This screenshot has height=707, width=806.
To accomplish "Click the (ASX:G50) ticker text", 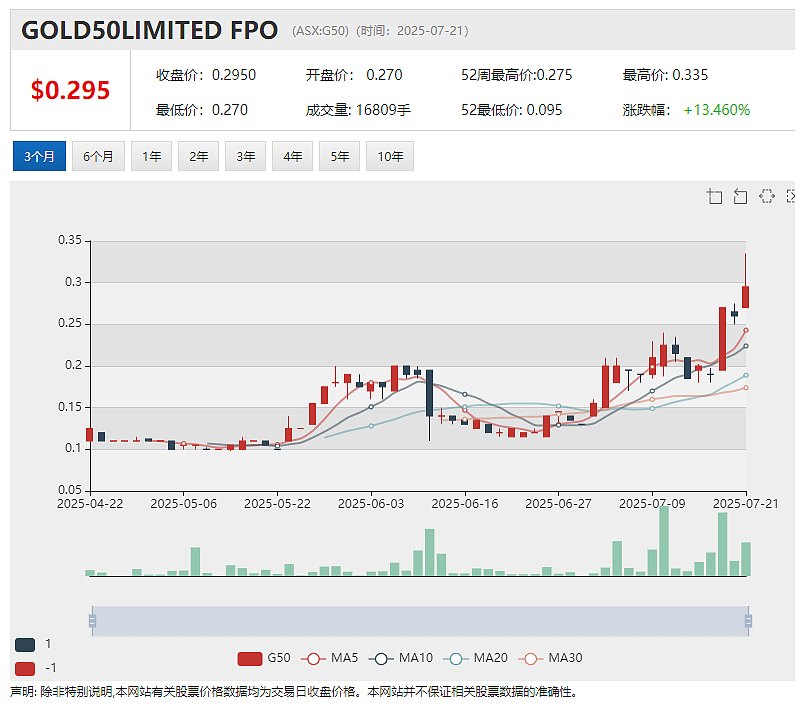I will [x=320, y=31].
